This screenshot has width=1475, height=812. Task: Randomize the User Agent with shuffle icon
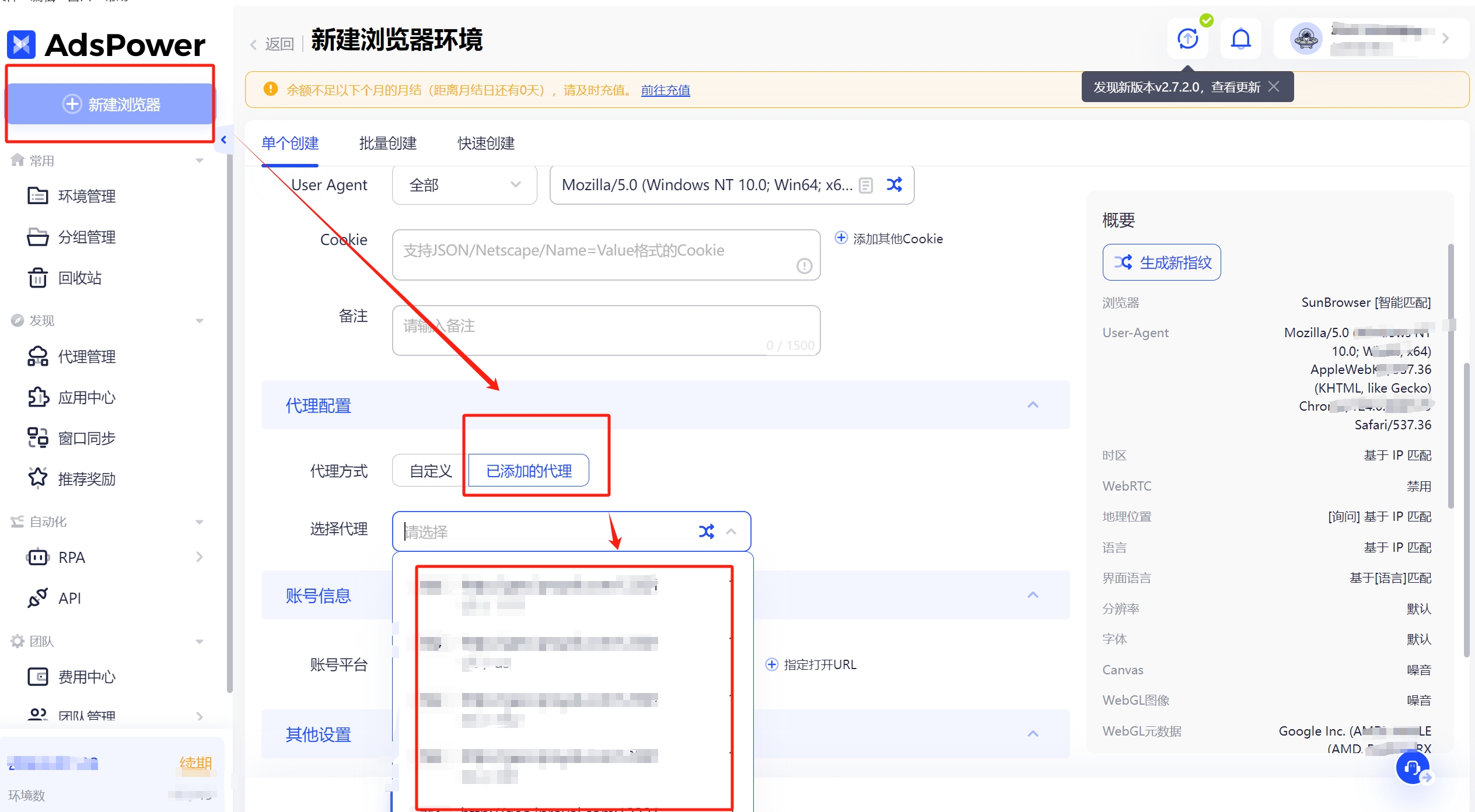tap(894, 185)
